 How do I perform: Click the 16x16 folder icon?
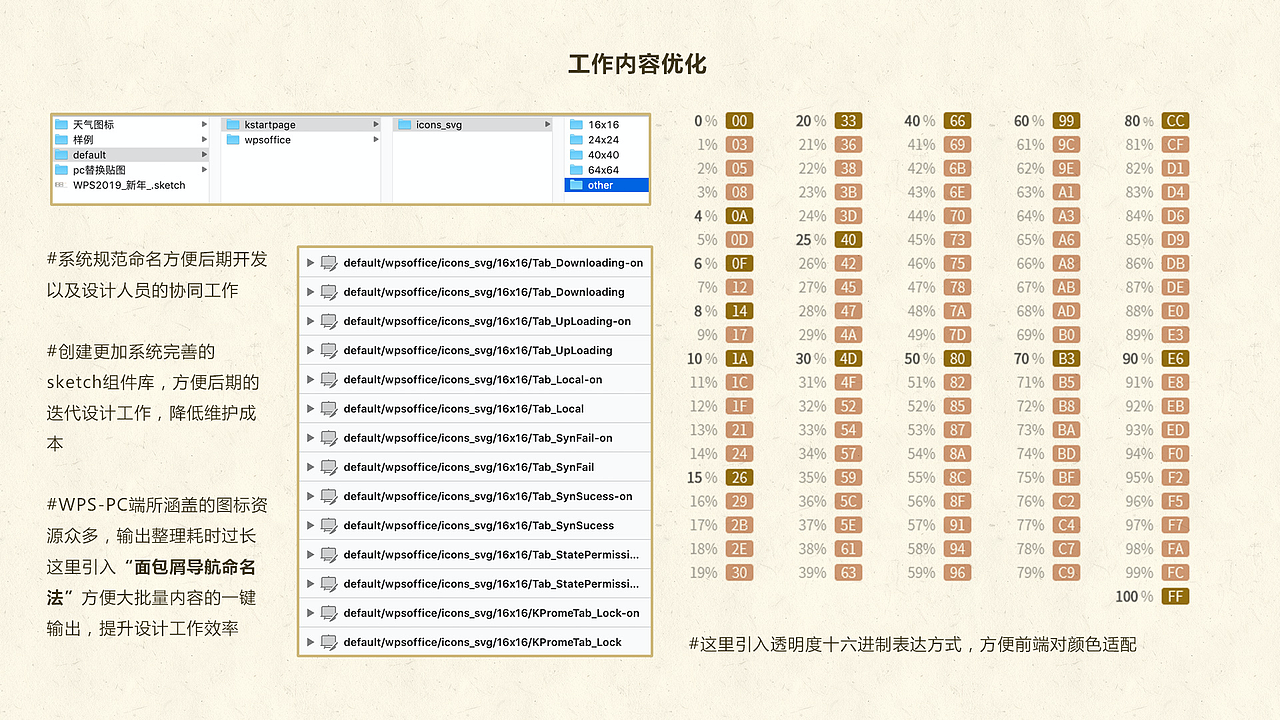click(576, 125)
